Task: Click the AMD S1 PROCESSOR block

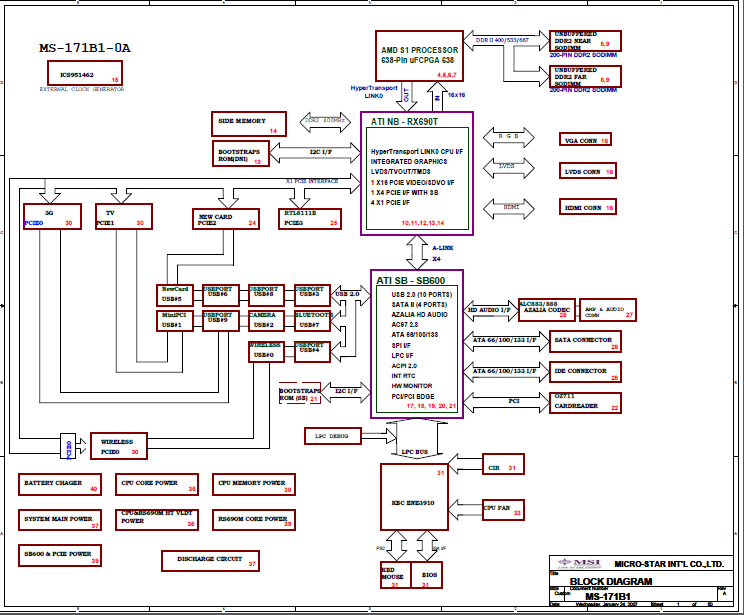Action: pyautogui.click(x=419, y=56)
